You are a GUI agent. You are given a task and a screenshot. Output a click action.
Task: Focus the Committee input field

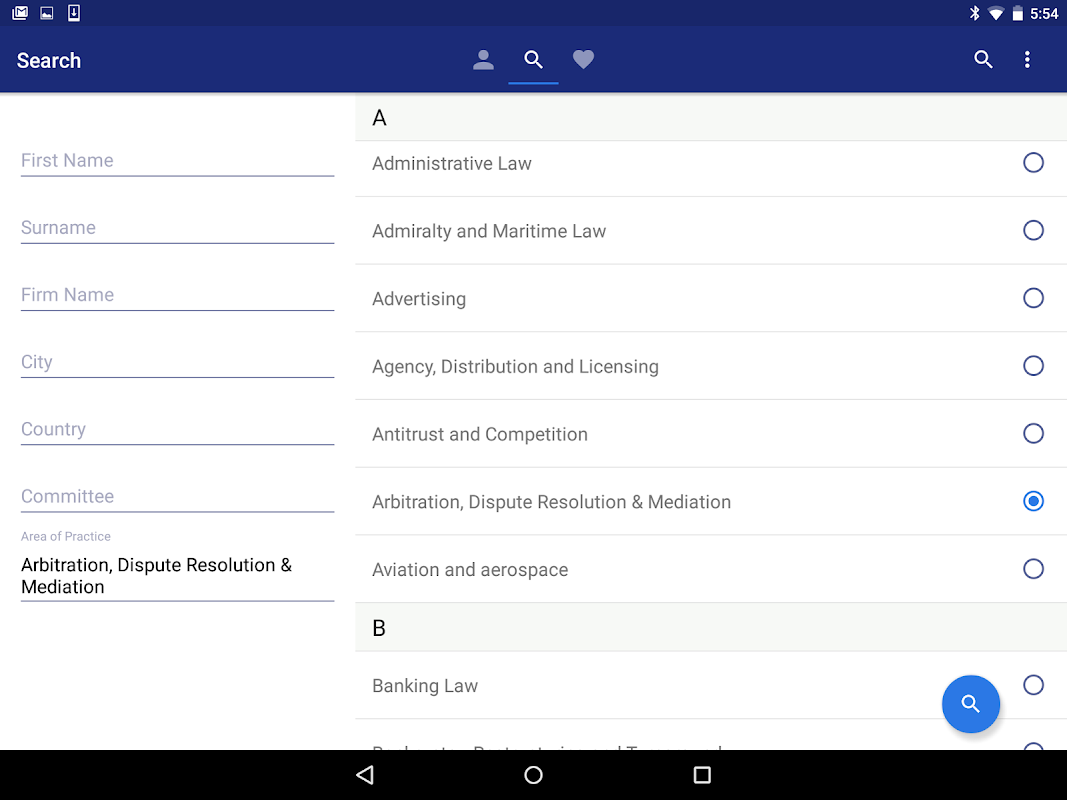178,497
